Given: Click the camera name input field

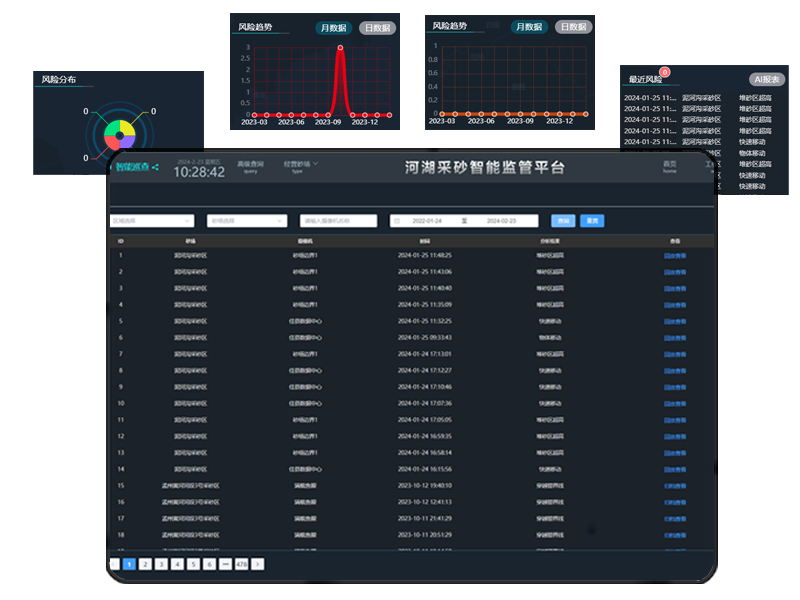Looking at the screenshot, I should coord(338,221).
